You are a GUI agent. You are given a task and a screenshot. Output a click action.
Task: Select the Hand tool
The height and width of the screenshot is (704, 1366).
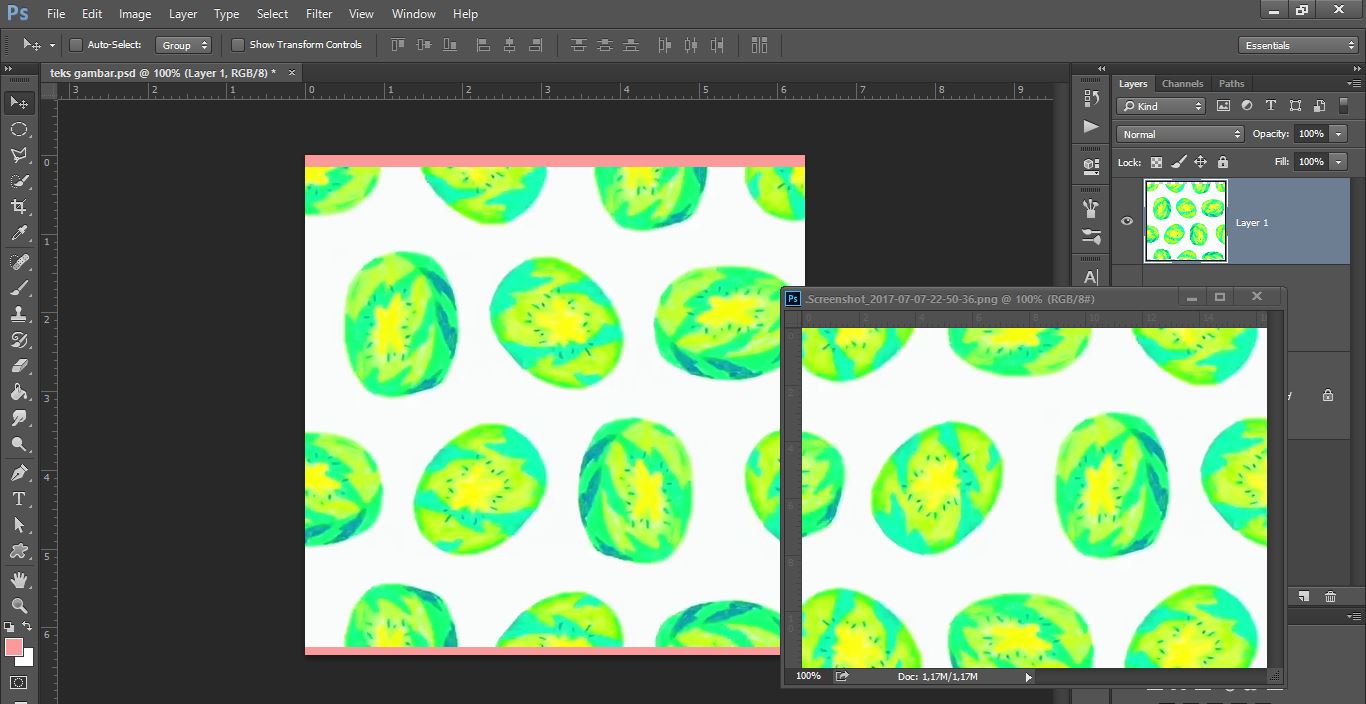coord(18,578)
